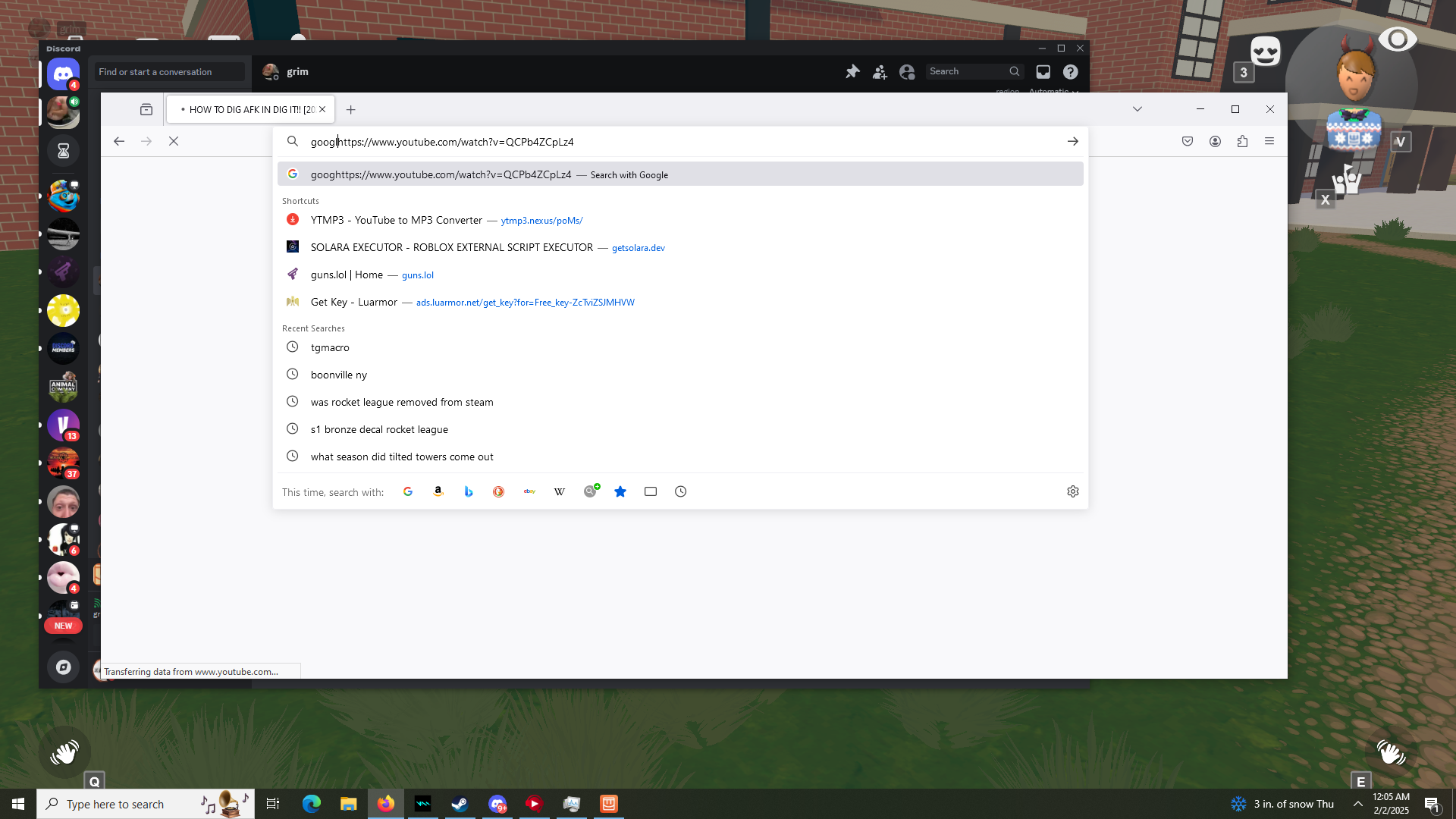This screenshot has height=819, width=1456.
Task: Open Discord inbox icon
Action: coord(1043,71)
